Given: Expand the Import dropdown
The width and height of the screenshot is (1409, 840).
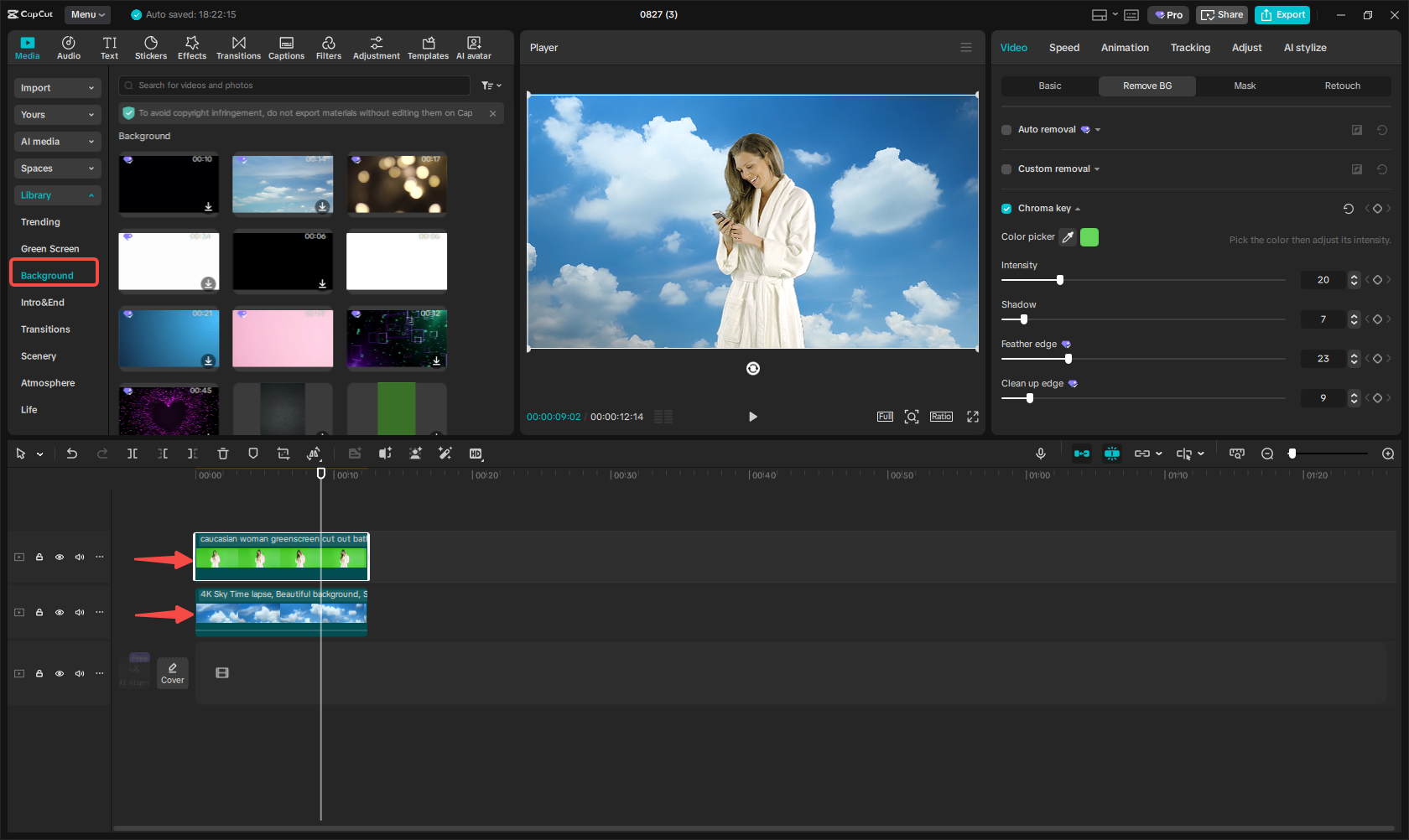Looking at the screenshot, I should [x=57, y=88].
